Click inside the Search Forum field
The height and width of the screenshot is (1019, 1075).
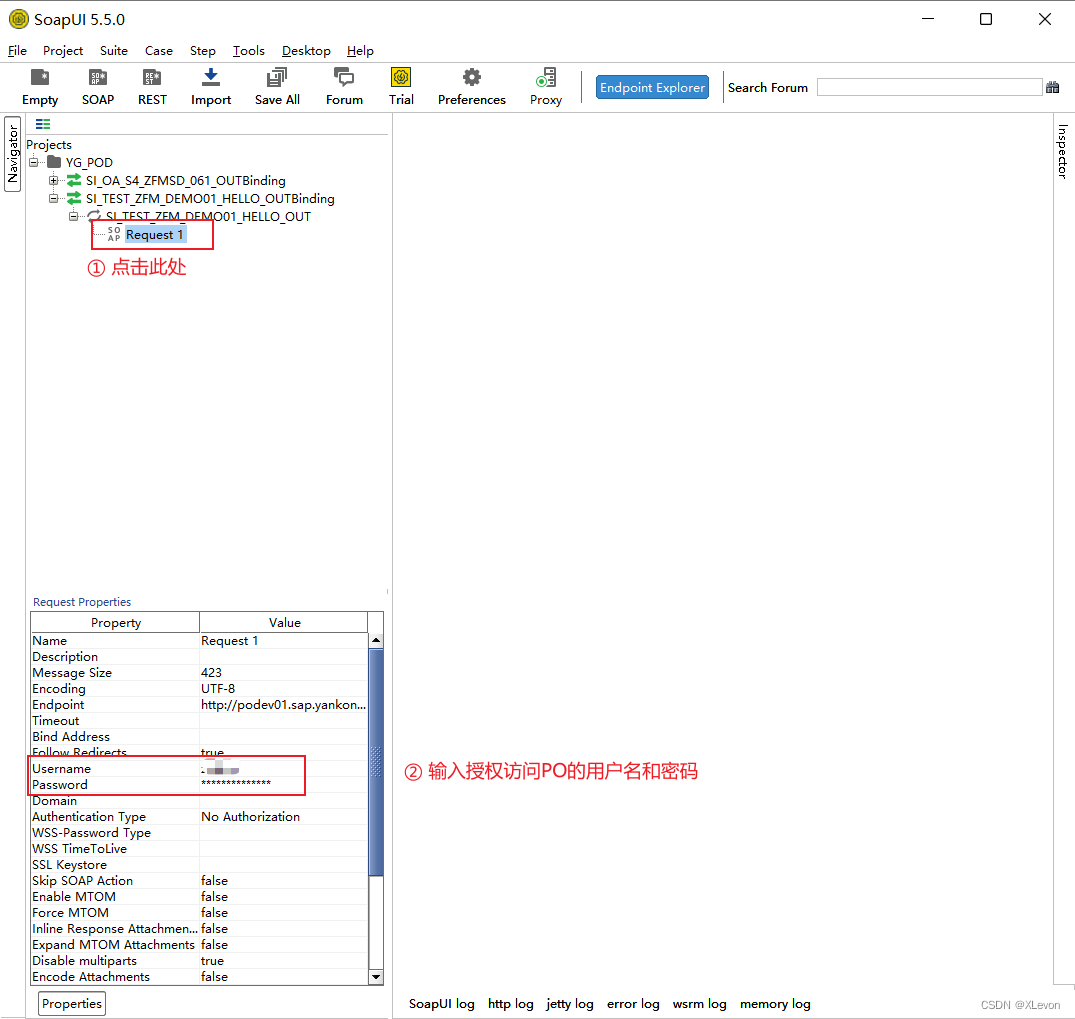(928, 86)
